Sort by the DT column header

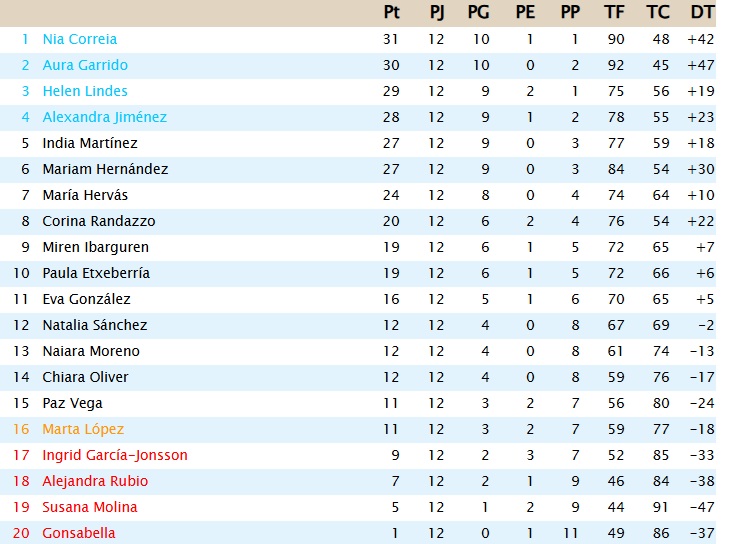[702, 12]
